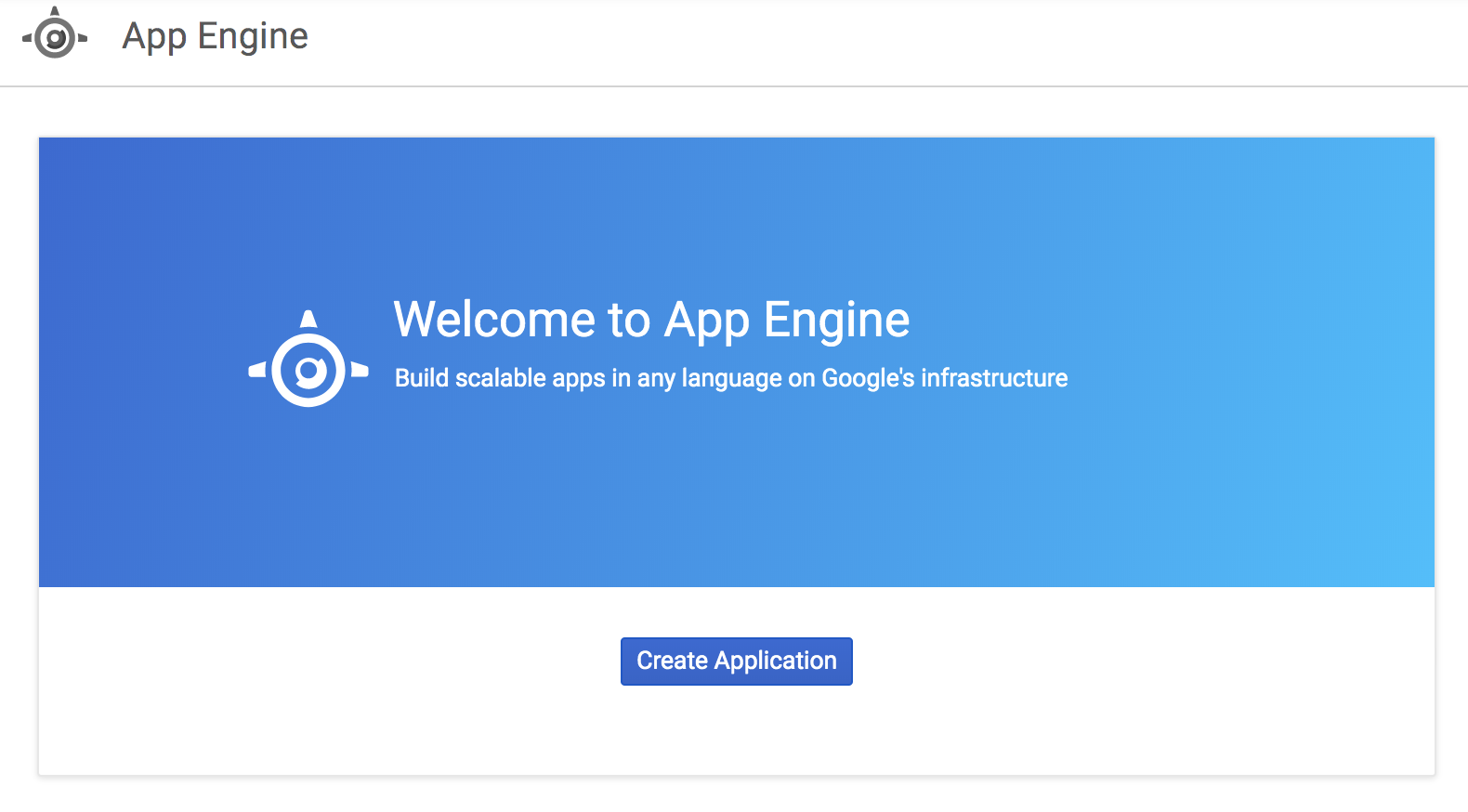Image resolution: width=1468 pixels, height=812 pixels.
Task: Click the word "Engine" in the header title
Action: pyautogui.click(x=253, y=36)
